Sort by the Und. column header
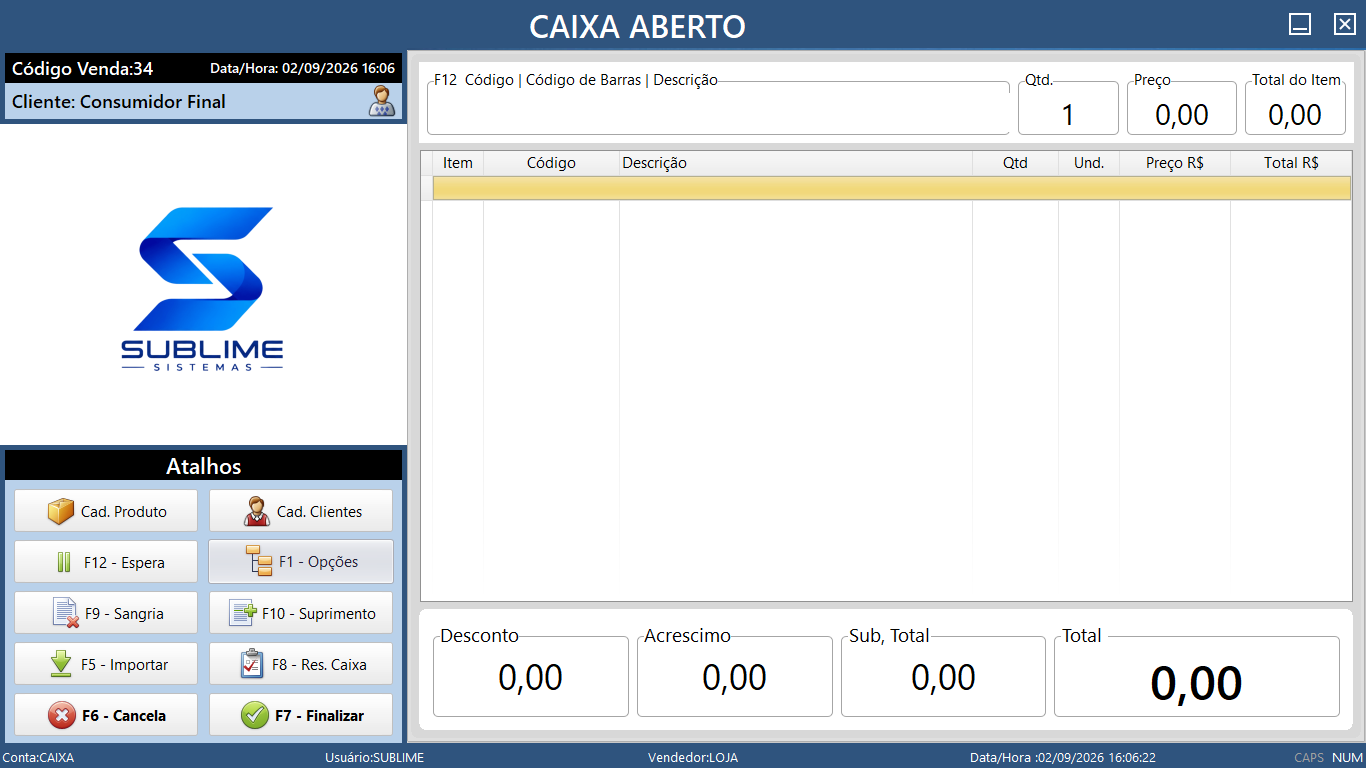The width and height of the screenshot is (1366, 768). [1089, 163]
